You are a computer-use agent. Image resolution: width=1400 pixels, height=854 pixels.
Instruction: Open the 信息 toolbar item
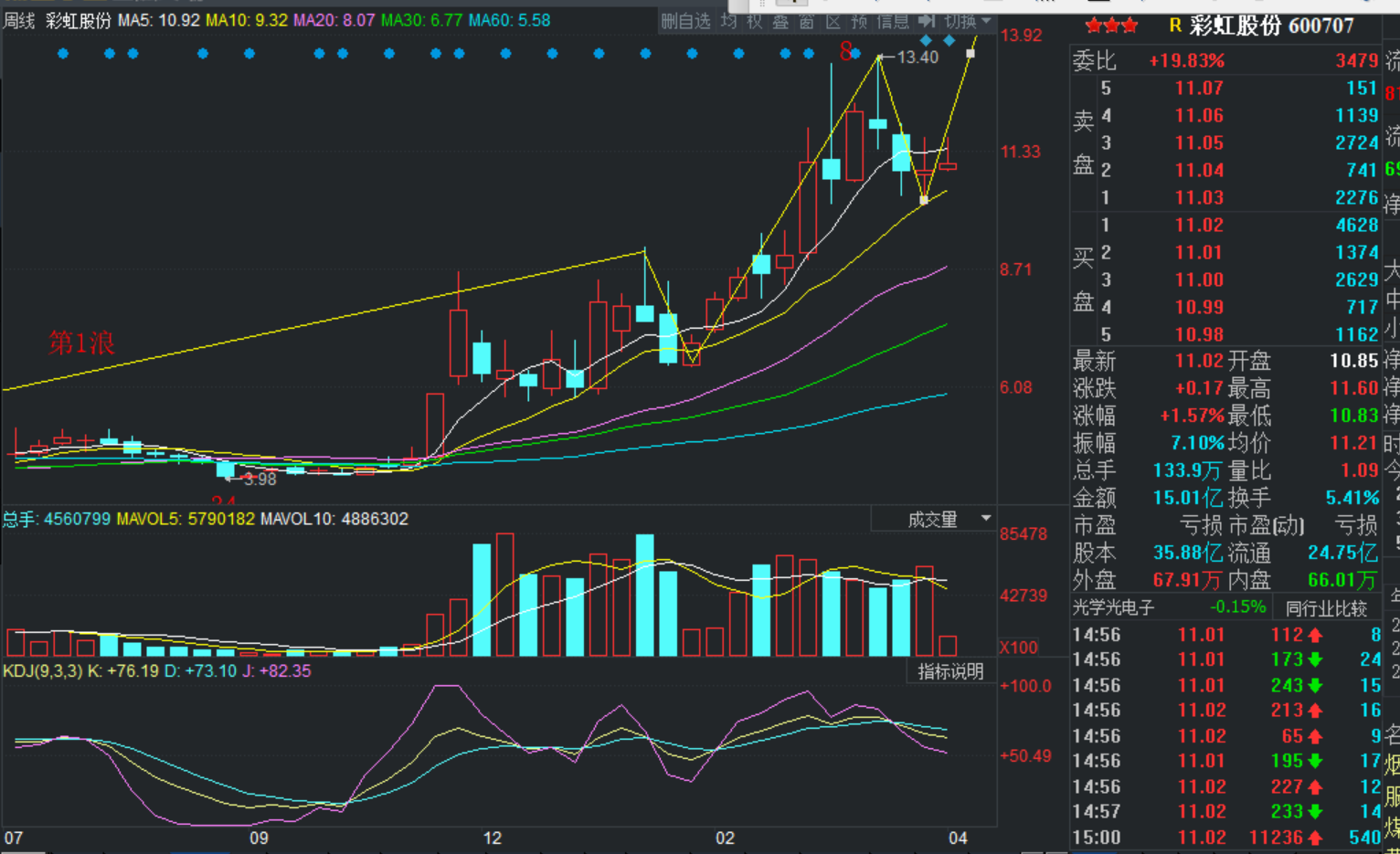pyautogui.click(x=893, y=21)
